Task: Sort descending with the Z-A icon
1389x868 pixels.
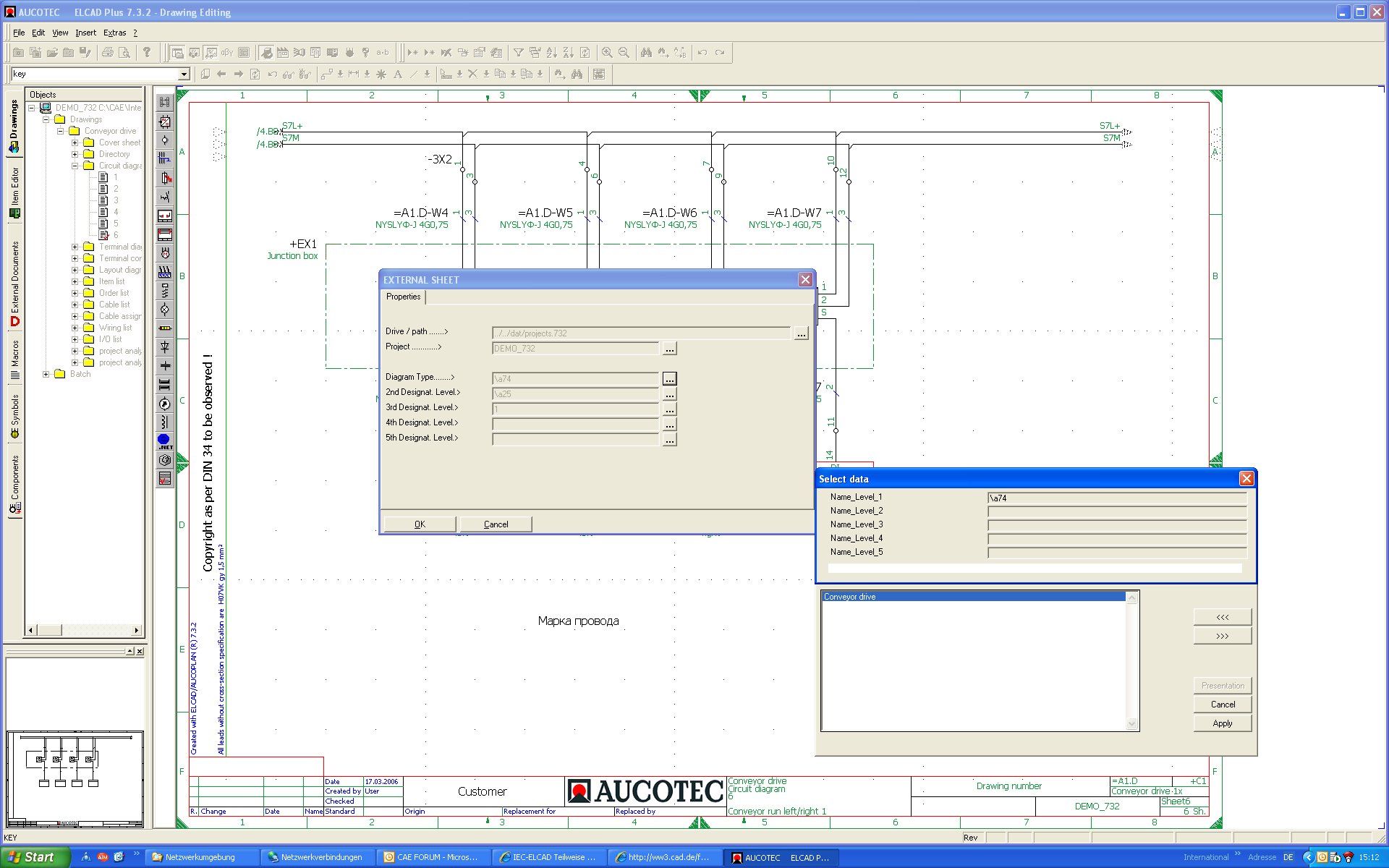Action: (x=568, y=52)
